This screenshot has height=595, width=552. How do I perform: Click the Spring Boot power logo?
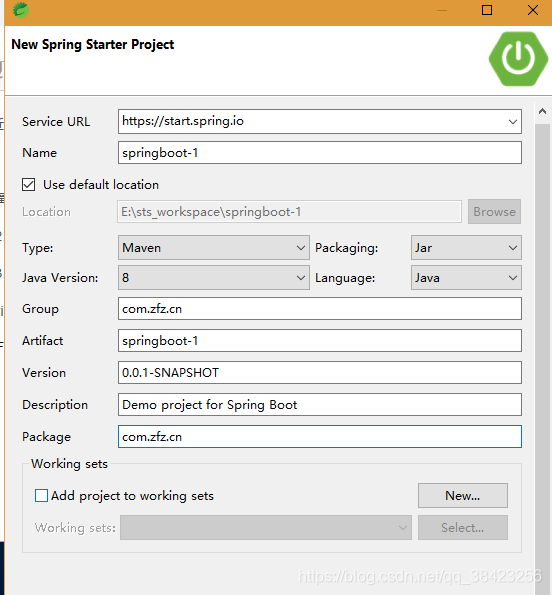tap(518, 59)
